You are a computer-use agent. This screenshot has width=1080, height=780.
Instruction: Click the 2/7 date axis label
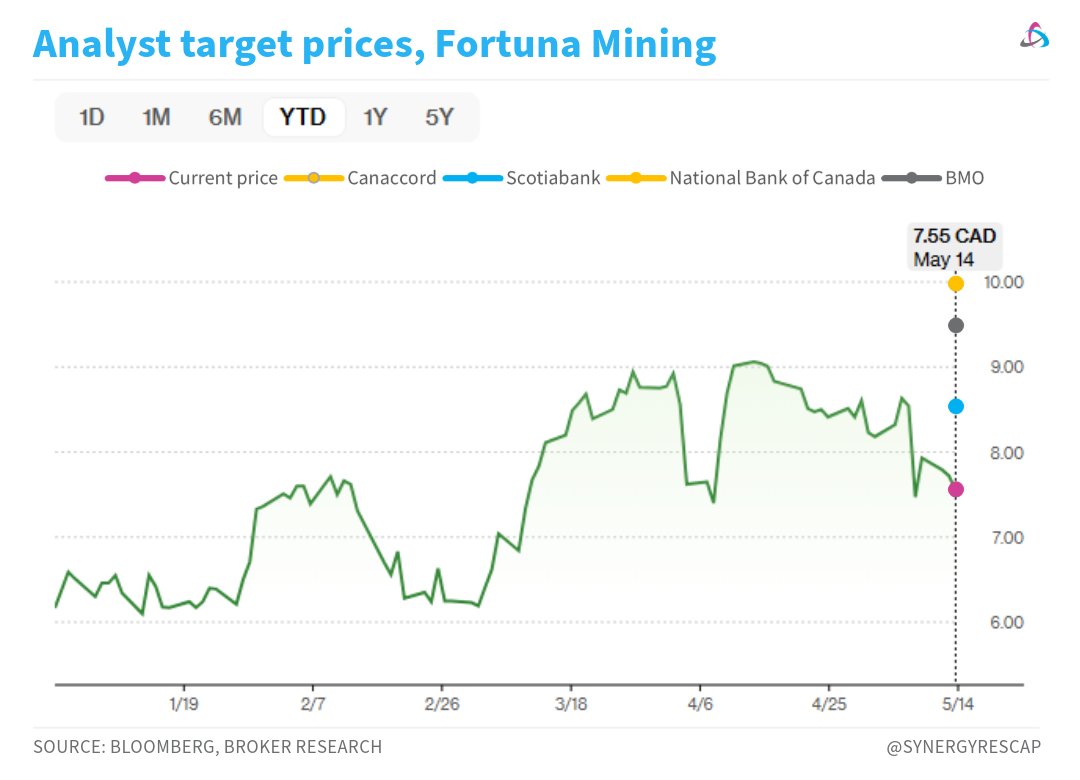(313, 704)
